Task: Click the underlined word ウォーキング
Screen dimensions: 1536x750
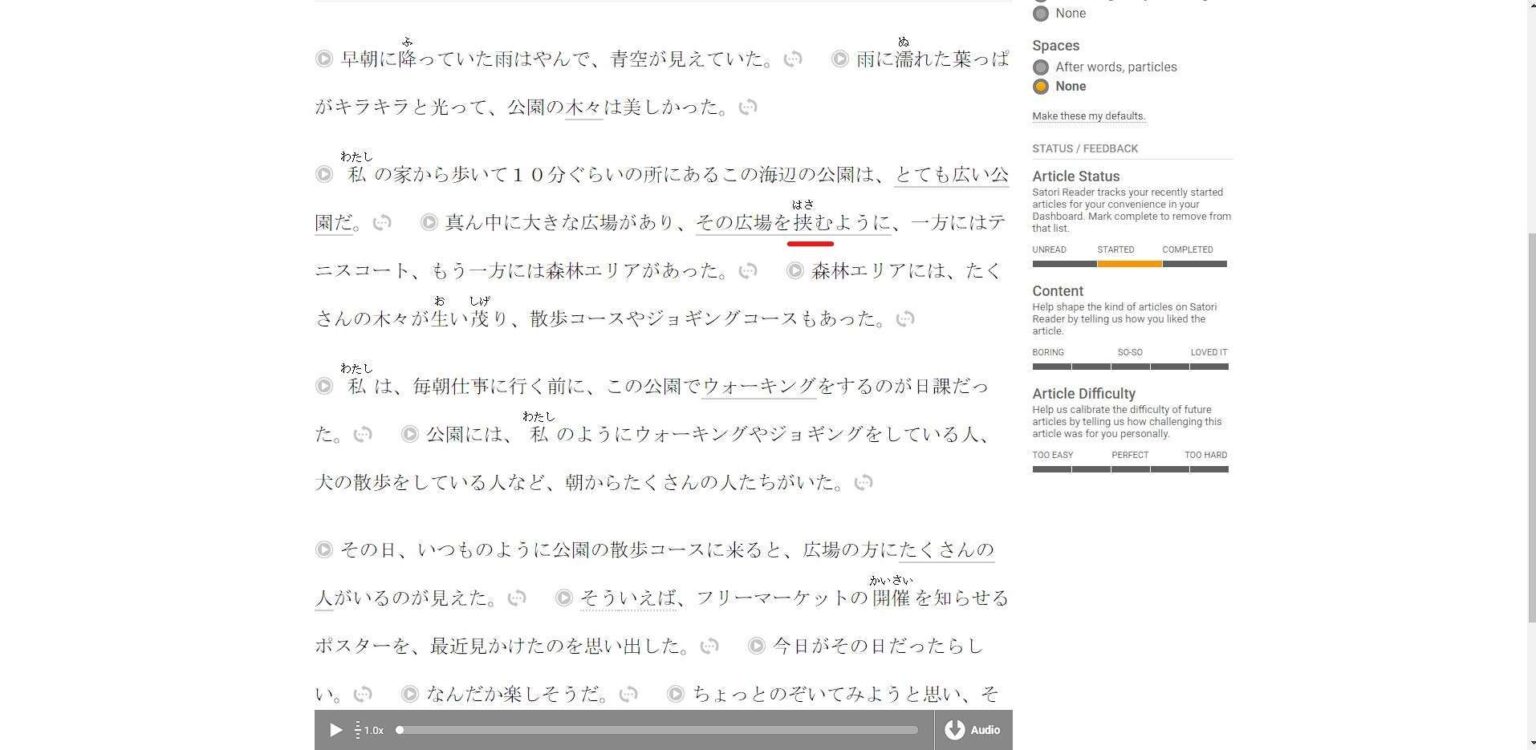Action: tap(759, 386)
